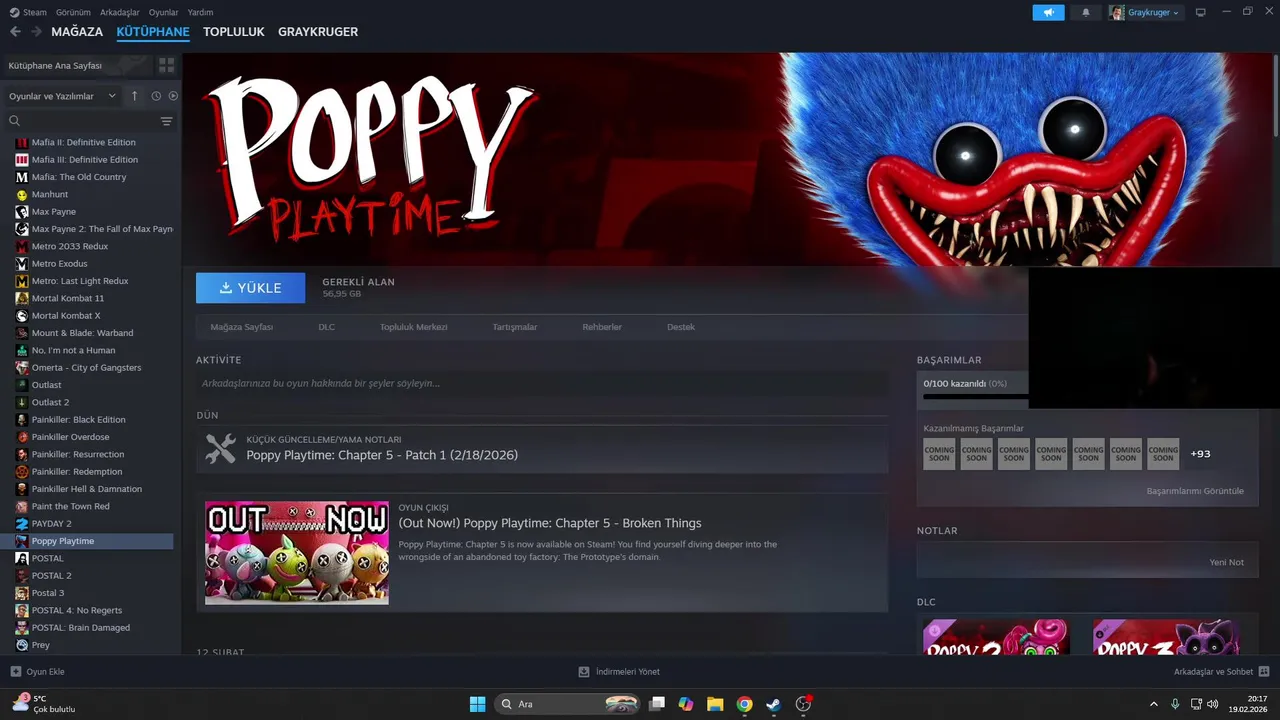The width and height of the screenshot is (1280, 720).
Task: Open the Yardım menu
Action: pyautogui.click(x=200, y=12)
